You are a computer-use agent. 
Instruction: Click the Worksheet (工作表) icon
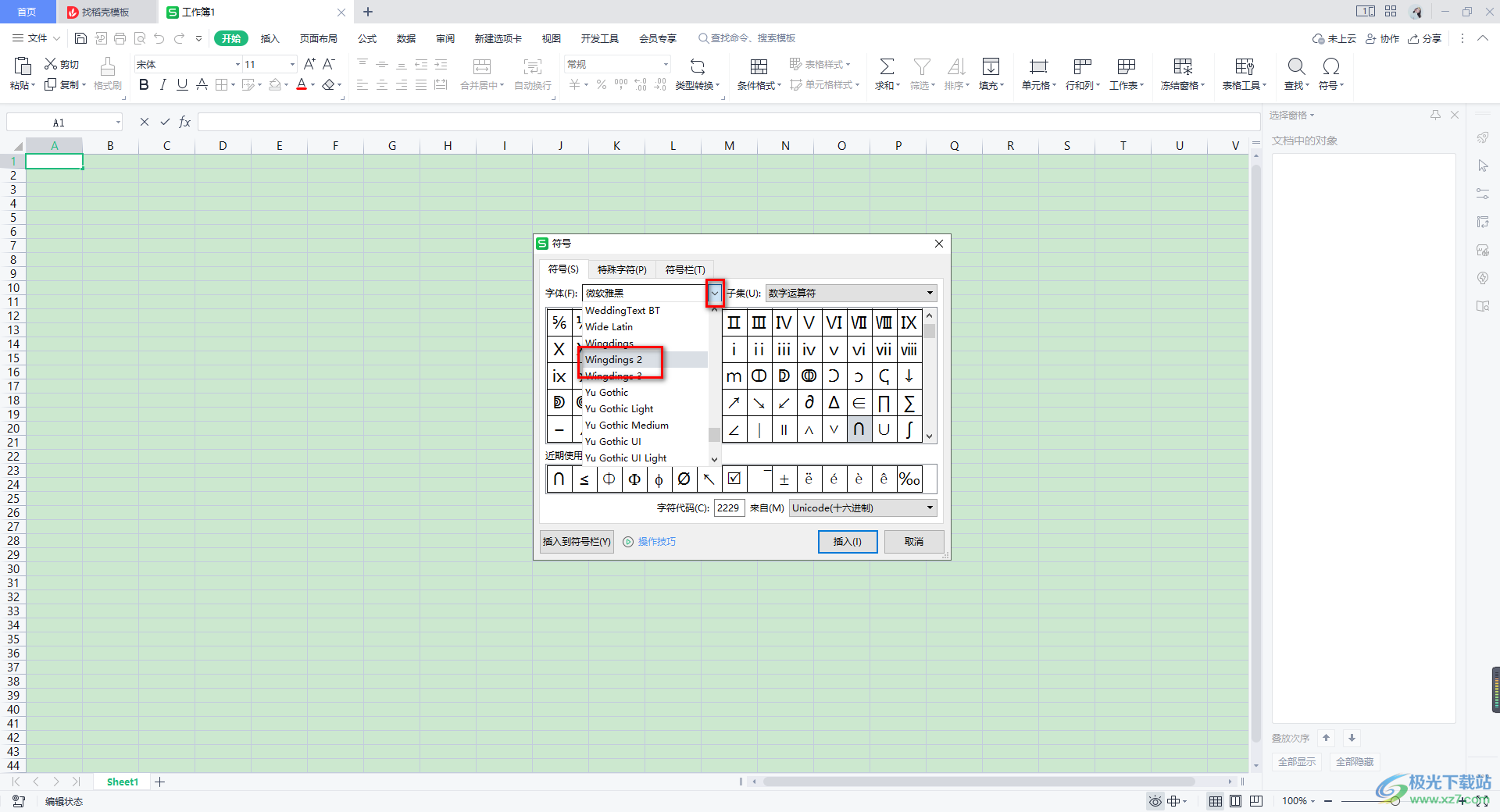[1126, 66]
